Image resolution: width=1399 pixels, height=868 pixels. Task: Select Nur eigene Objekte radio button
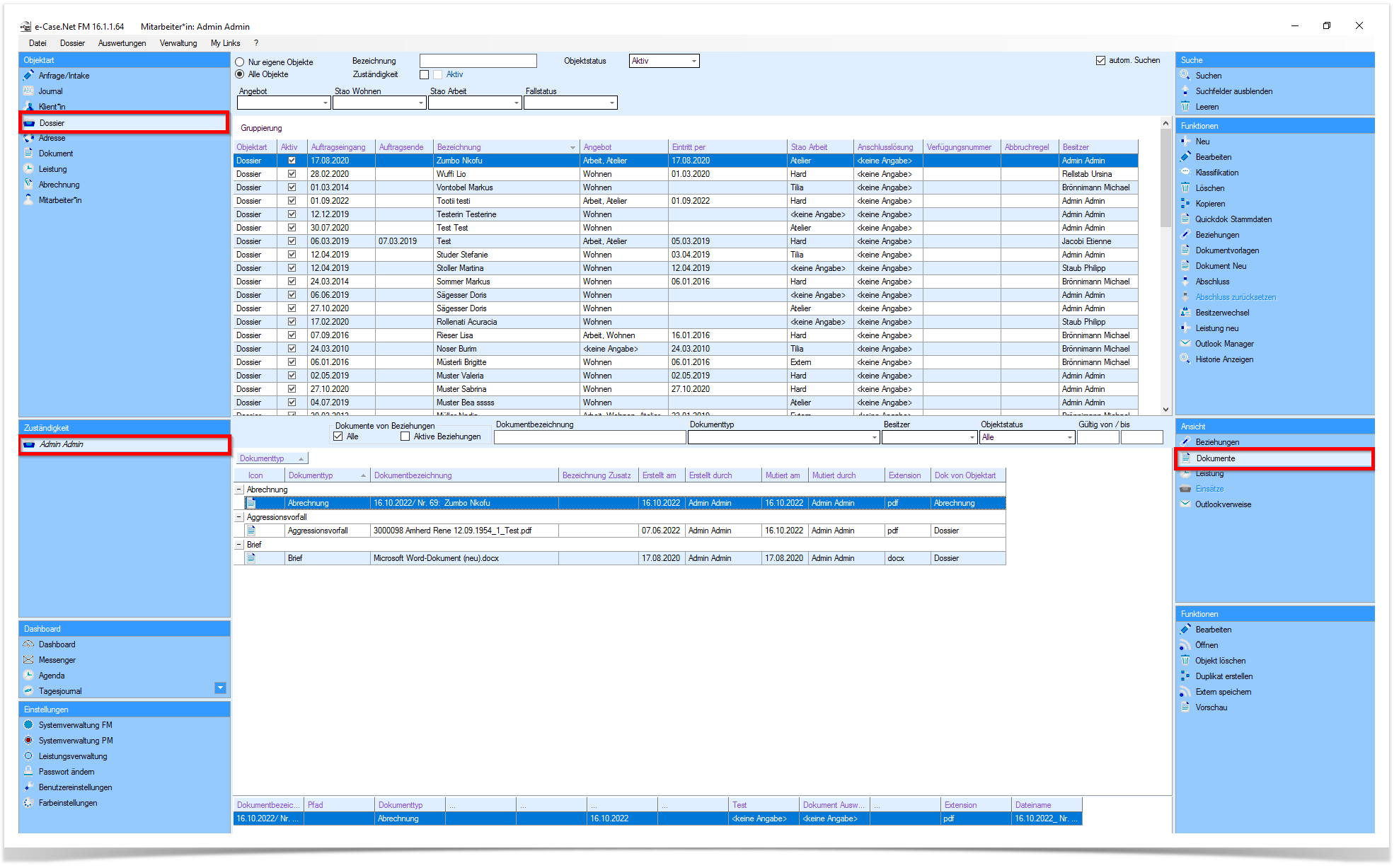click(239, 62)
